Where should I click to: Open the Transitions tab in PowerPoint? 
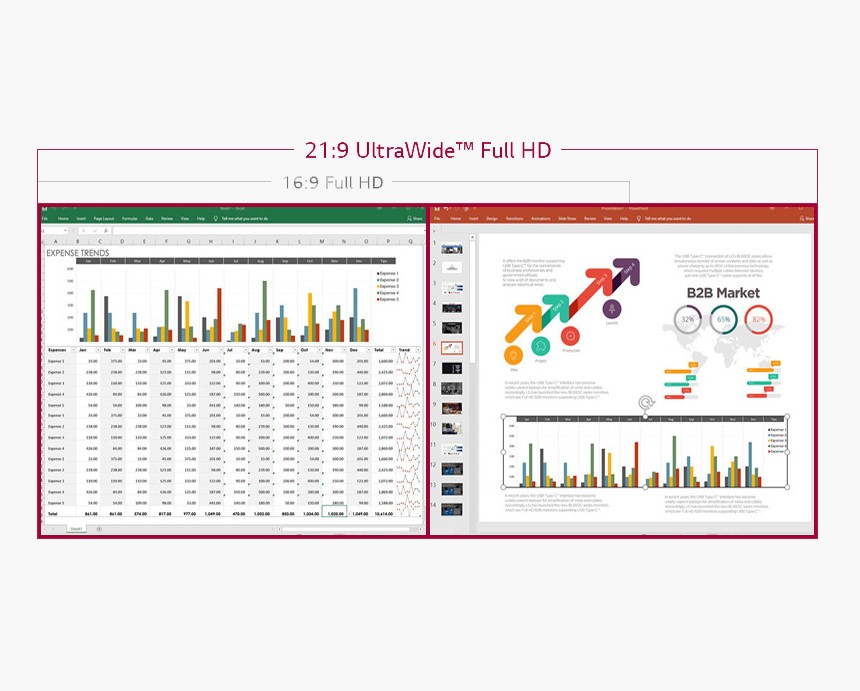pos(515,217)
